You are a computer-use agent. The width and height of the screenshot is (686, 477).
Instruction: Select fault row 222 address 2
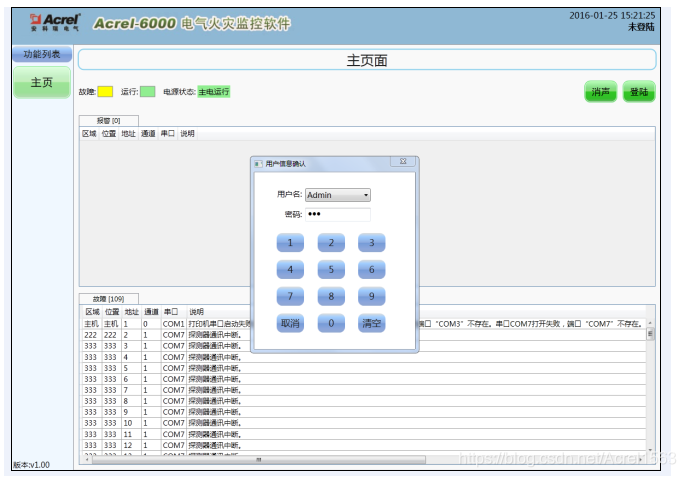pyautogui.click(x=364, y=335)
